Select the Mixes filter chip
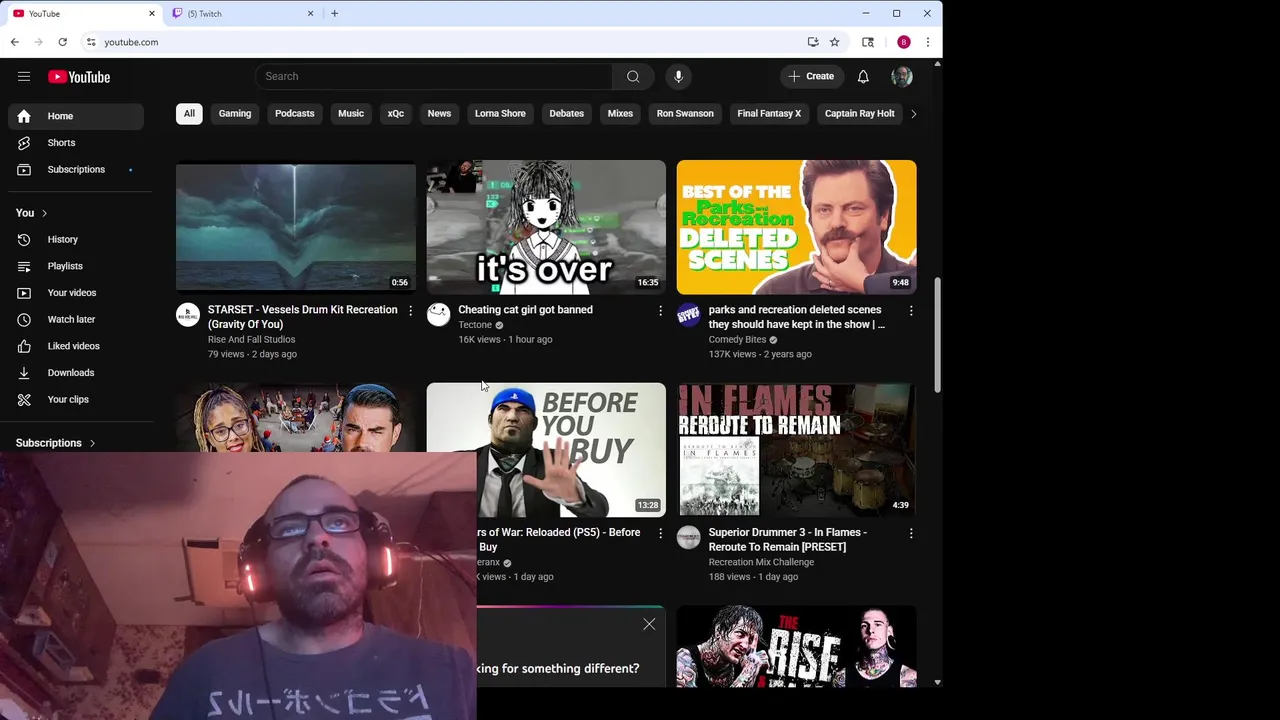The width and height of the screenshot is (1280, 720). tap(620, 114)
